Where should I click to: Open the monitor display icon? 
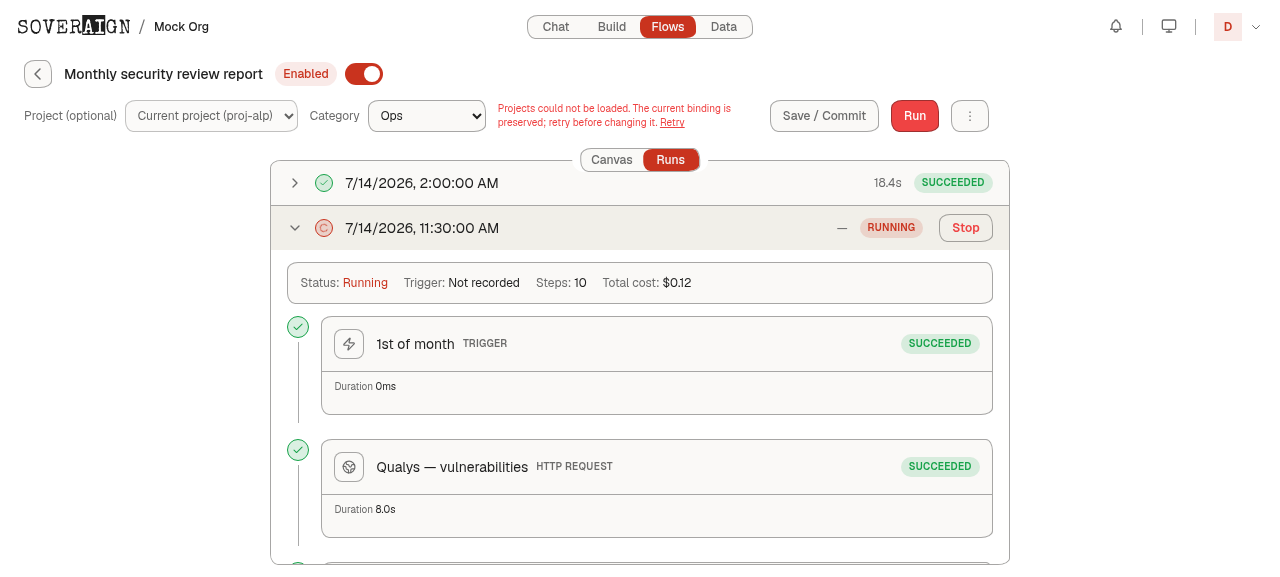click(1169, 27)
